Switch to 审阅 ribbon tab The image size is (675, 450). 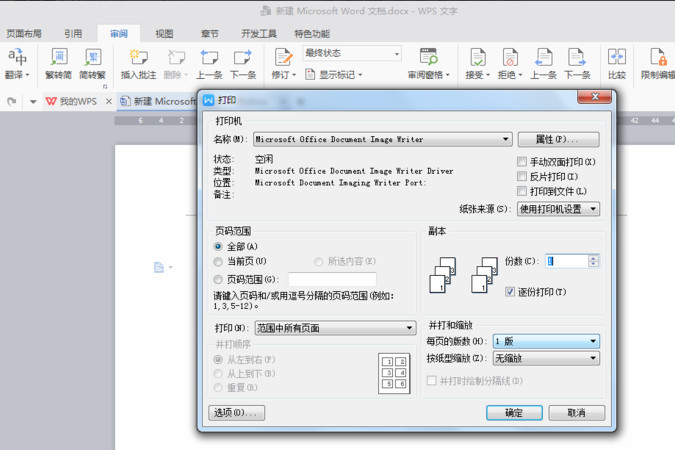(119, 34)
